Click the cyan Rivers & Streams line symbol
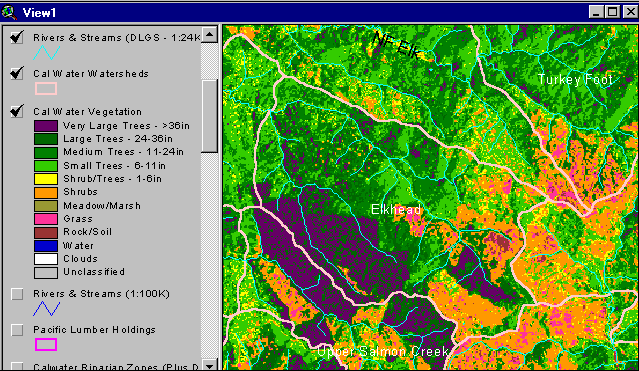The width and height of the screenshot is (639, 371). [x=46, y=53]
